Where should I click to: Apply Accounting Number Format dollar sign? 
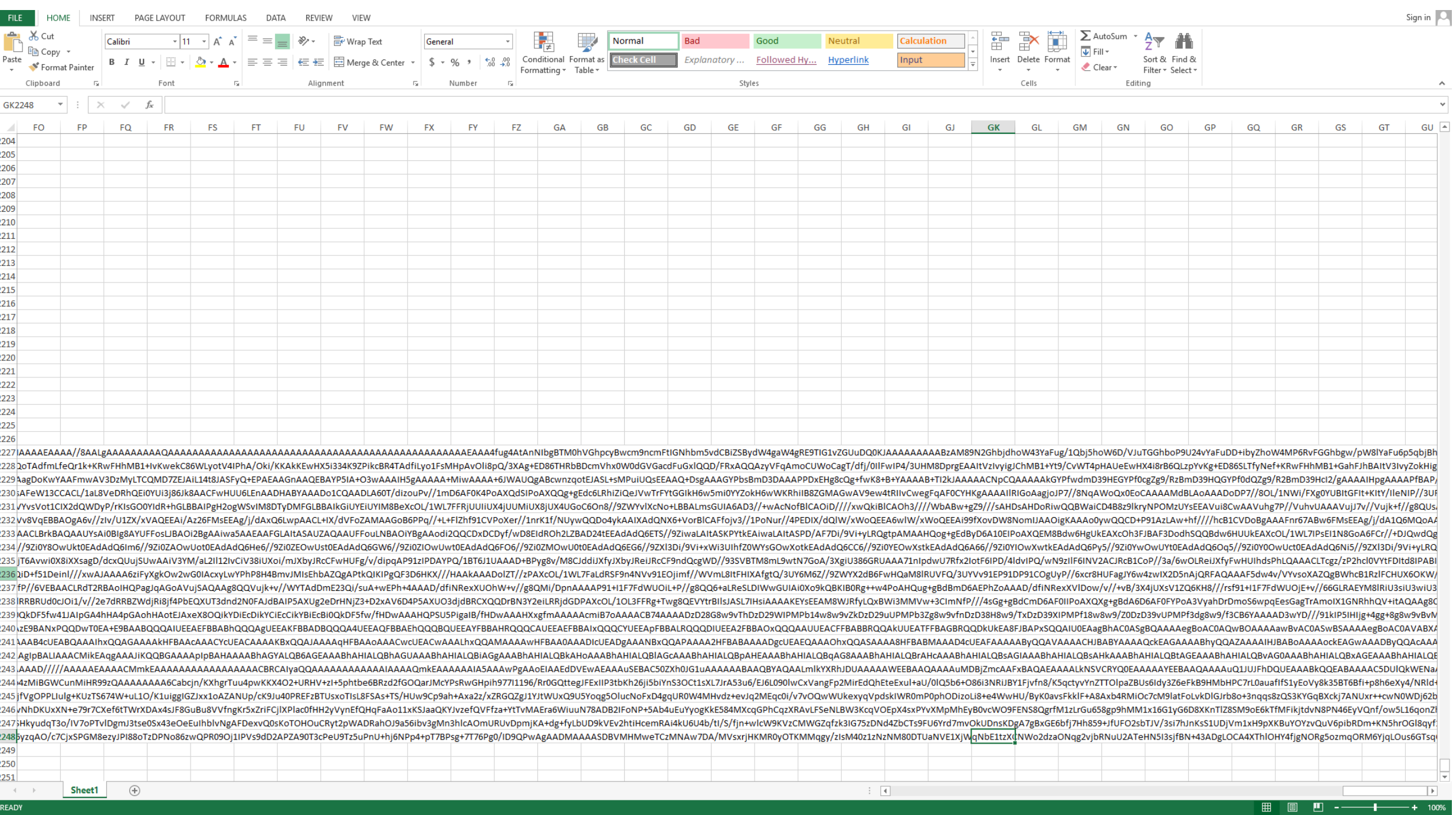(x=432, y=62)
